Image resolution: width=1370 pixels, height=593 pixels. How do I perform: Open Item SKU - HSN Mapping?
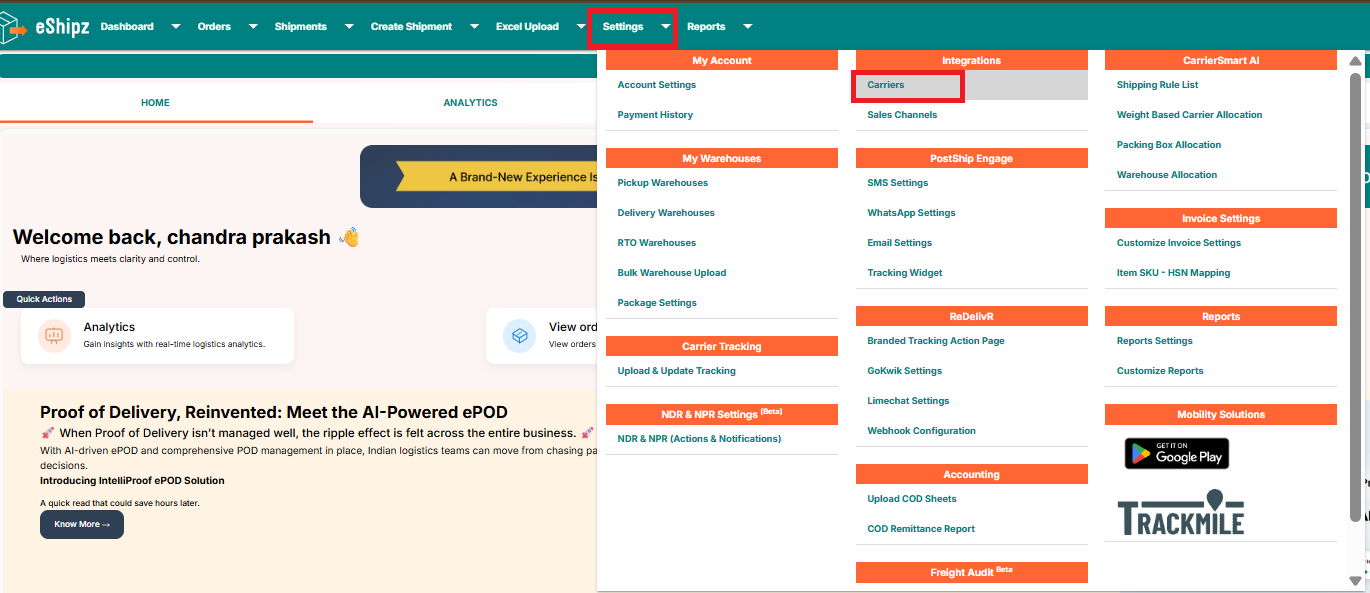point(1174,273)
